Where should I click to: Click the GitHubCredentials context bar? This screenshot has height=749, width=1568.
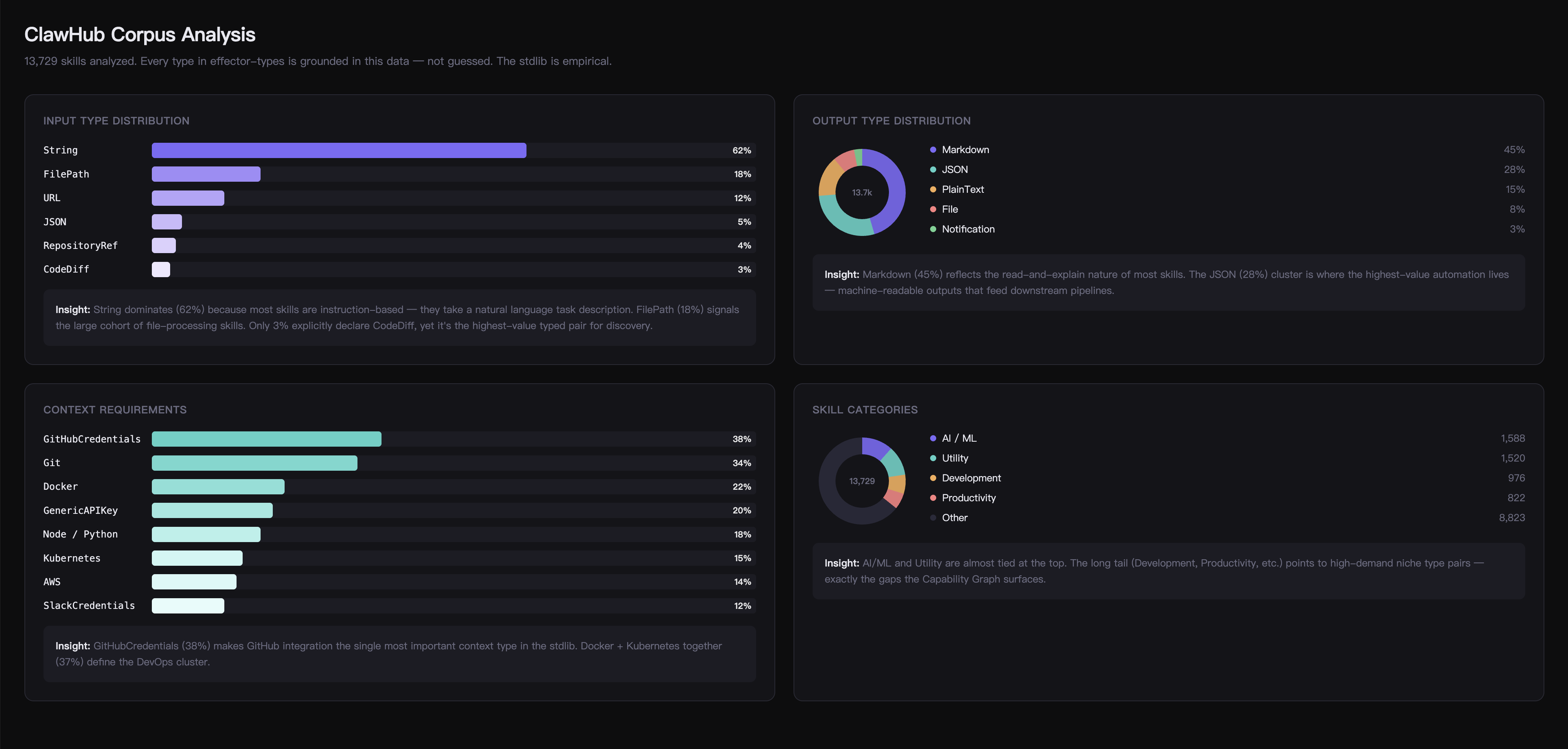click(266, 439)
